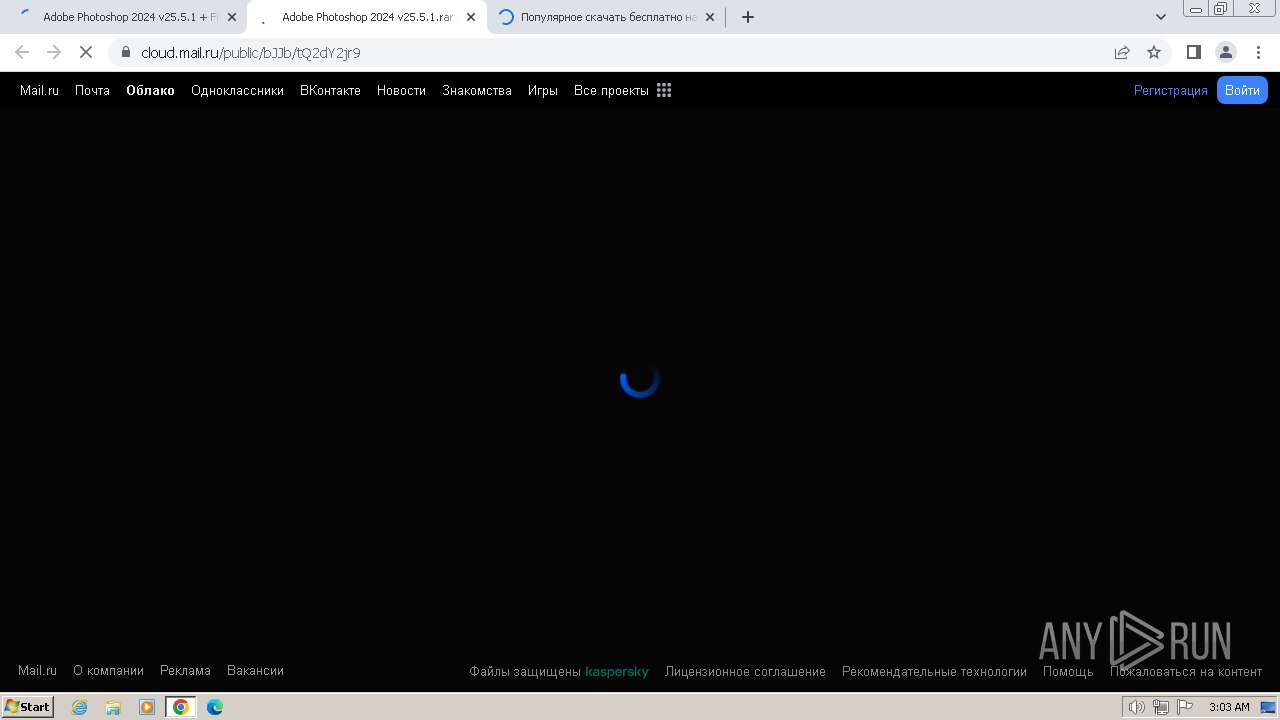This screenshot has width=1280, height=720.
Task: Open Windows Media Player on taskbar
Action: tap(147, 707)
